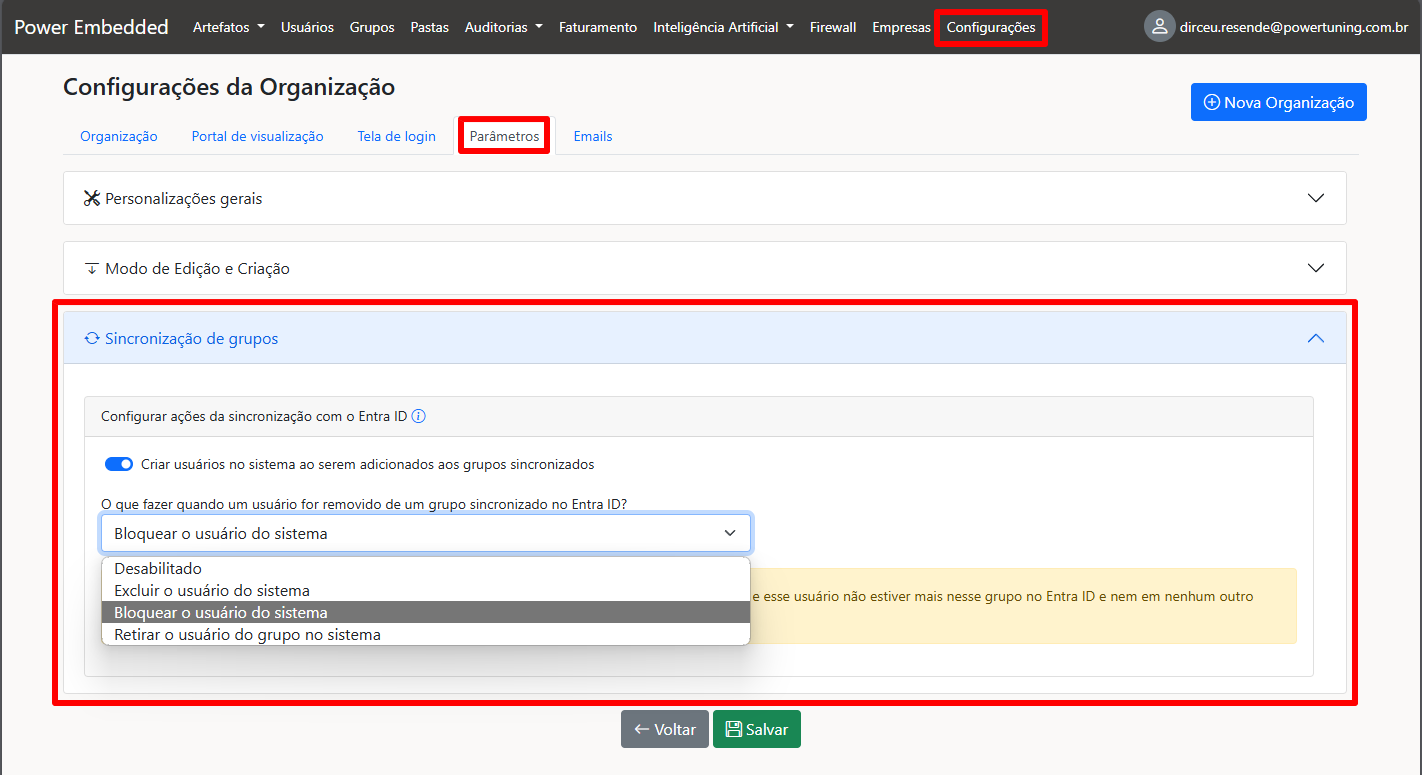The image size is (1422, 775).
Task: Click the Salvar button
Action: tap(756, 729)
